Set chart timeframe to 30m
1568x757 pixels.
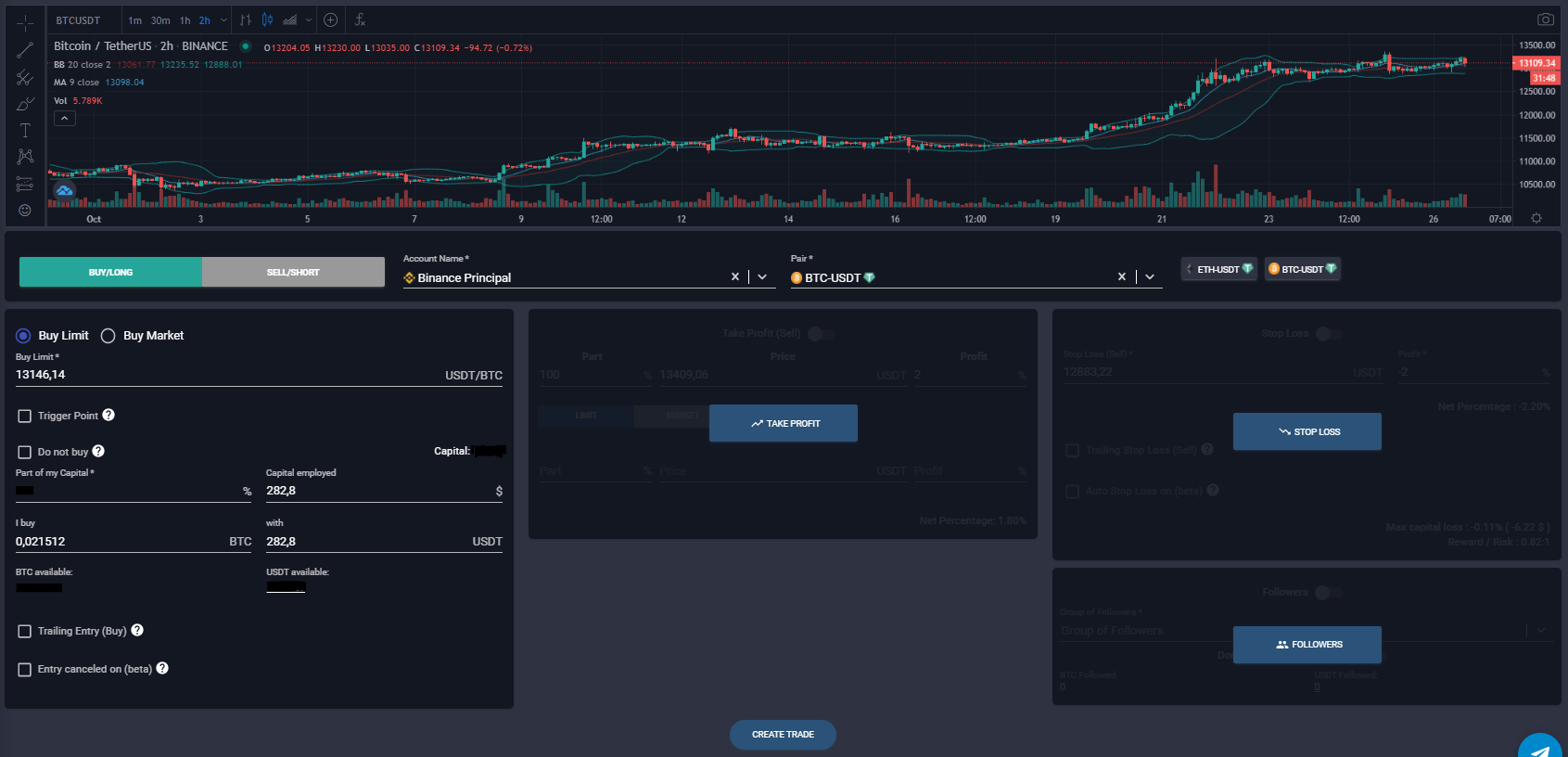point(160,20)
